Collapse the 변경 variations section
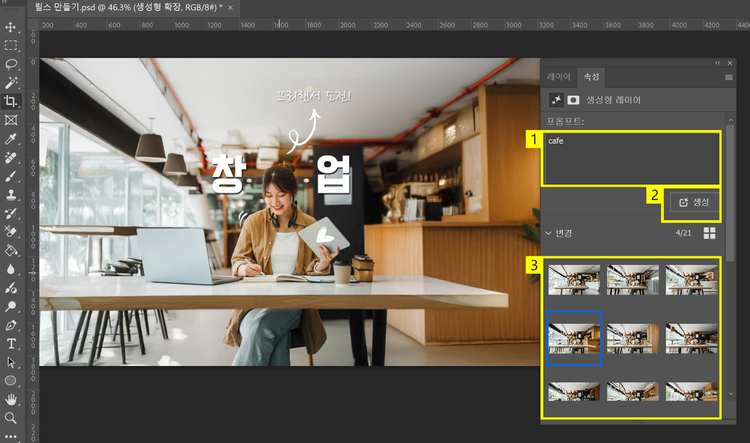 coord(548,233)
